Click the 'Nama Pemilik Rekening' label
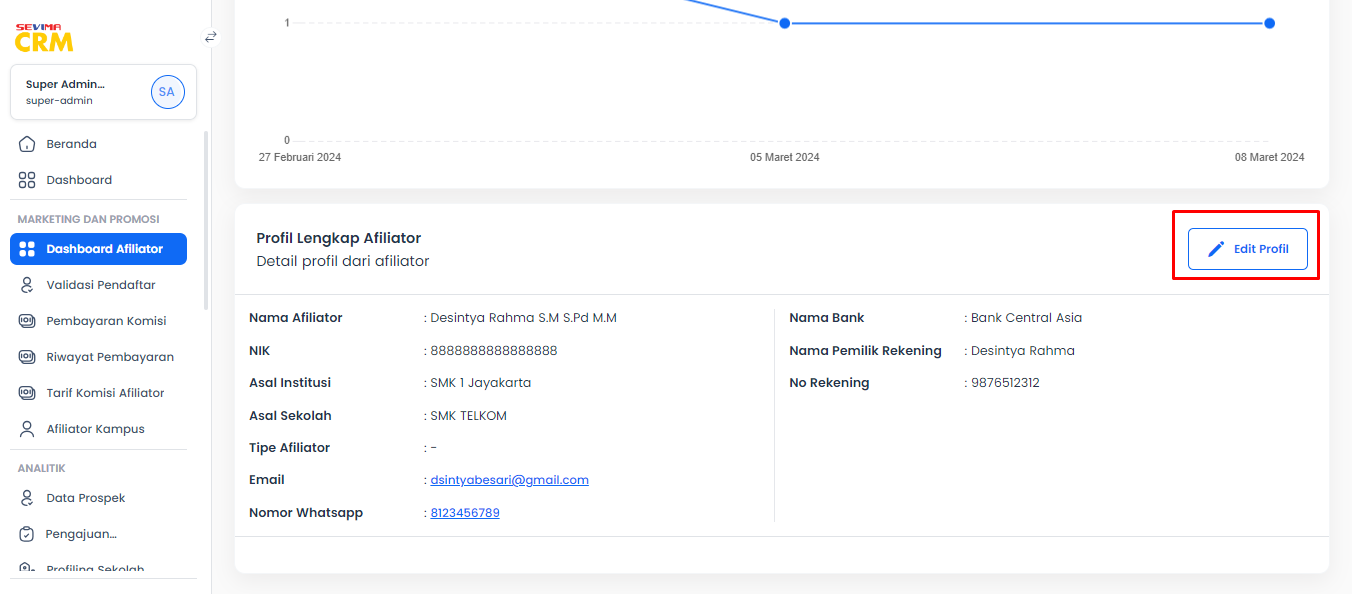The image size is (1354, 594). pos(866,351)
